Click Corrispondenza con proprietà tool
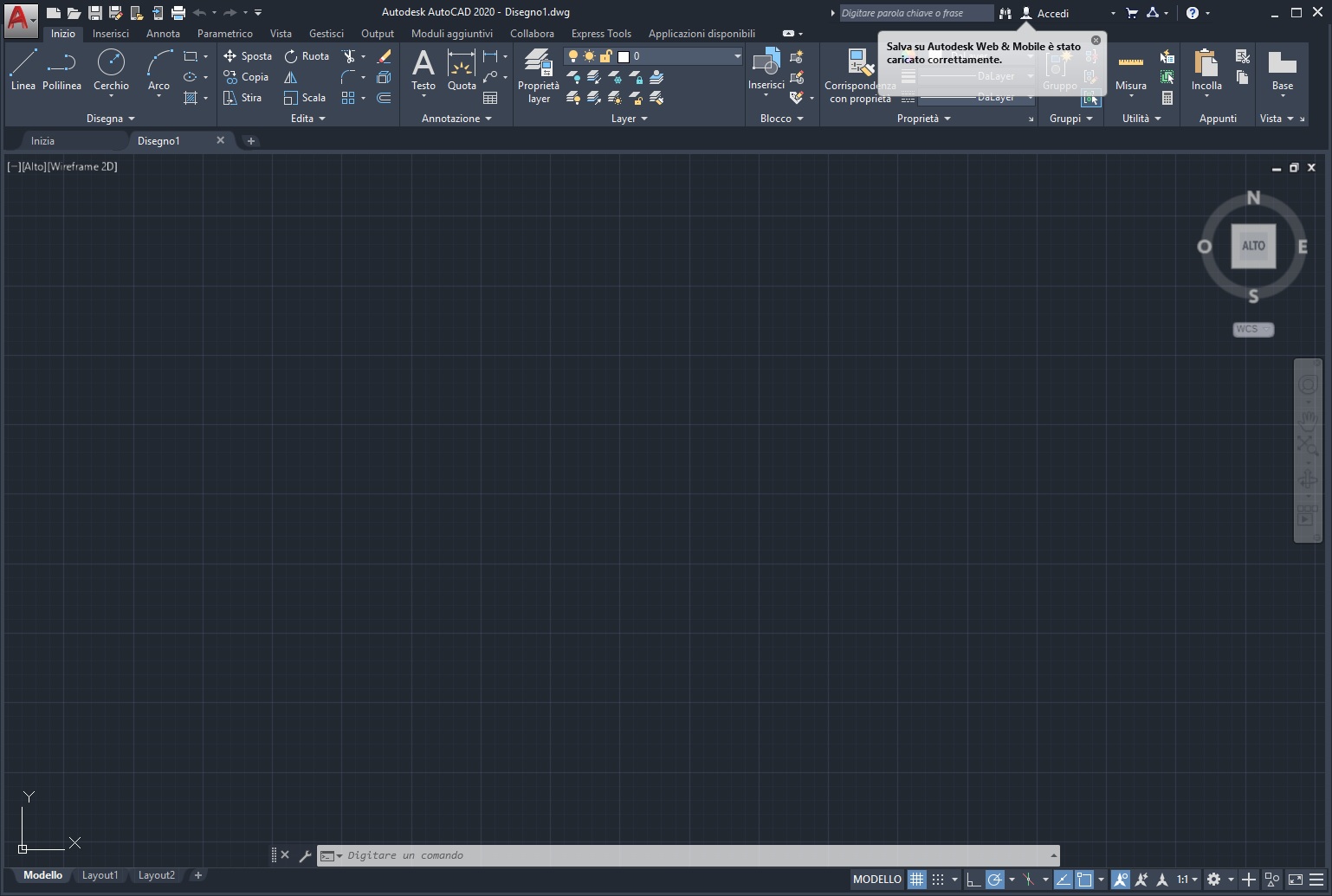The image size is (1332, 896). (x=860, y=76)
